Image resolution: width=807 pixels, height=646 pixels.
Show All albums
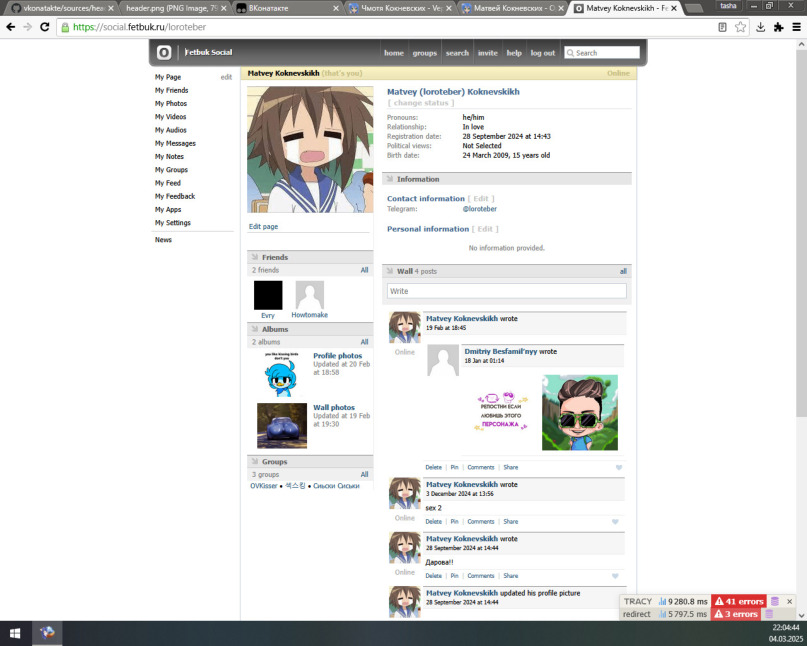[364, 342]
